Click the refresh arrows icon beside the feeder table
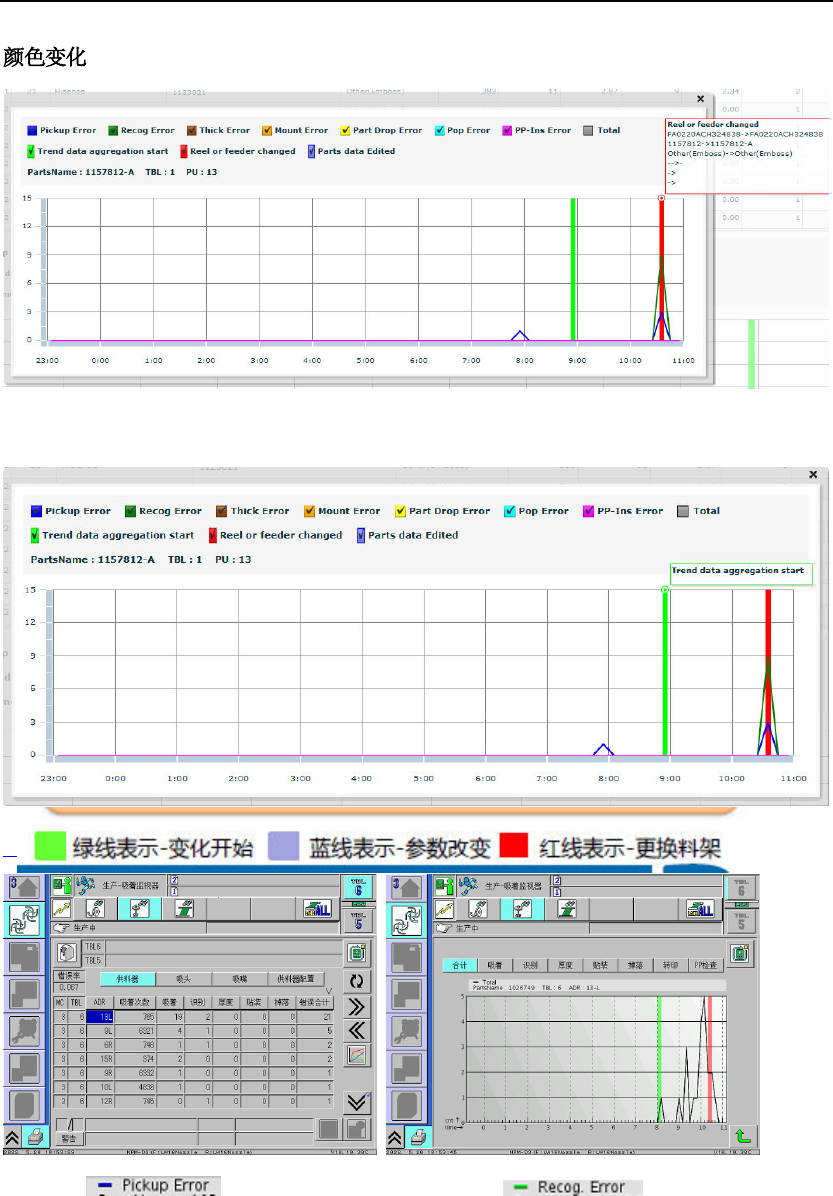Viewport: 833px width, 1196px height. pos(357,981)
